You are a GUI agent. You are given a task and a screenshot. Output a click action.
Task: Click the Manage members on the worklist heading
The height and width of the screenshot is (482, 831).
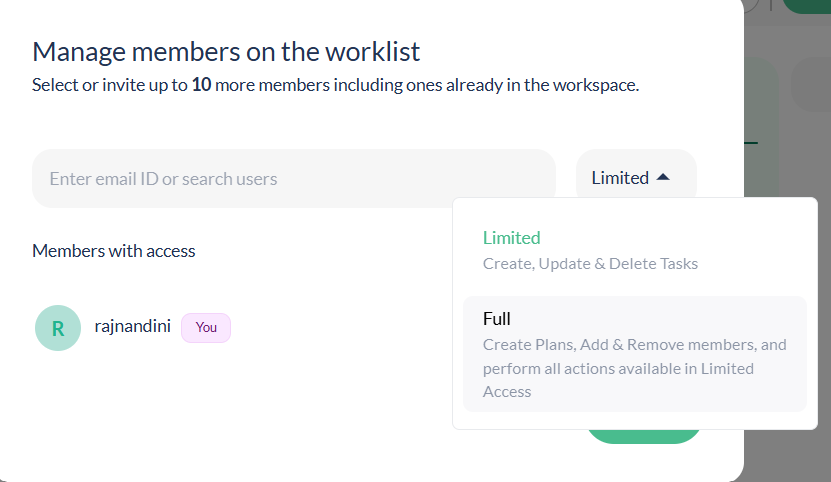226,52
